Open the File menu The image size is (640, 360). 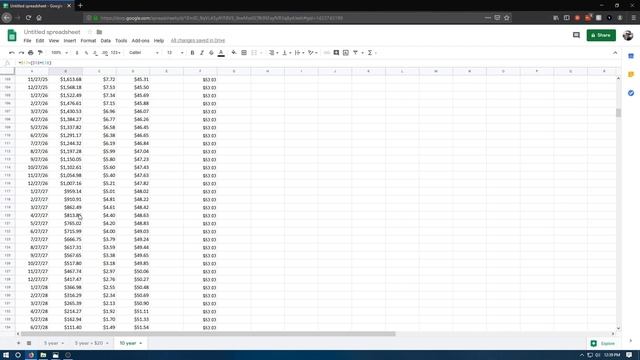[27, 41]
